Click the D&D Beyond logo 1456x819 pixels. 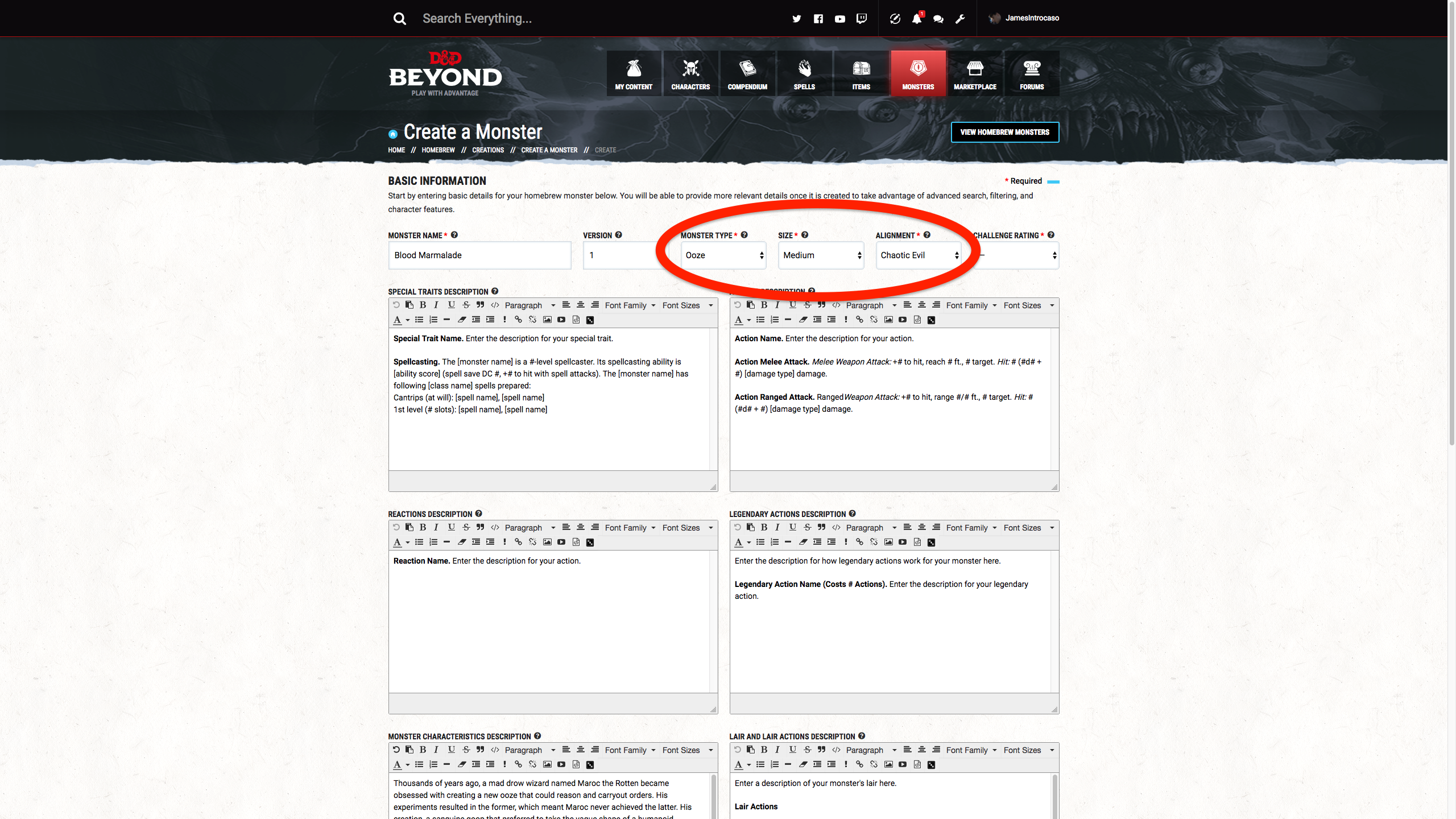point(445,74)
